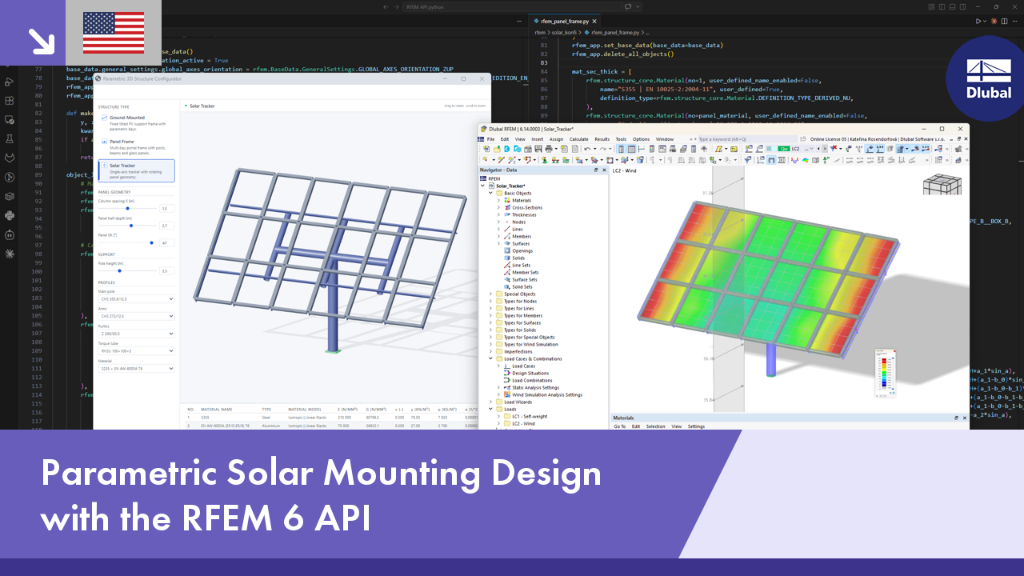1024x576 pixels.
Task: Switch to rfem_panel_frame.py editor tab
Action: tap(564, 22)
